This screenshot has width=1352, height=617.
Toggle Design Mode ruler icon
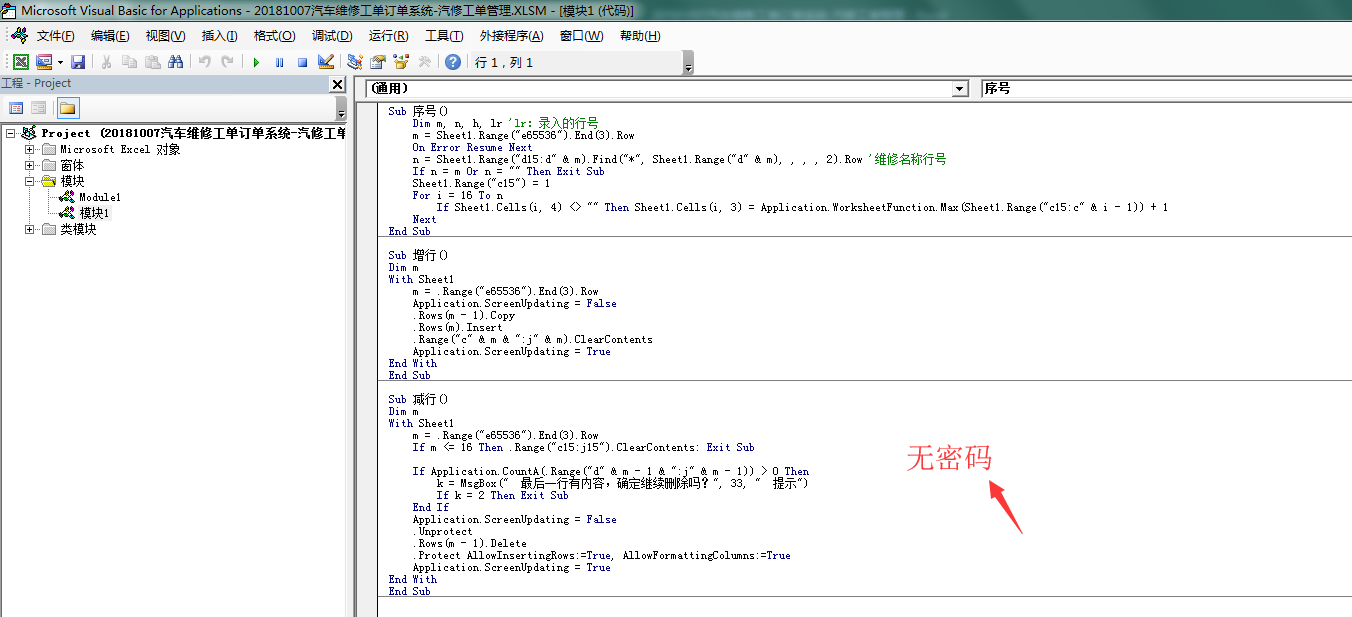tap(325, 62)
